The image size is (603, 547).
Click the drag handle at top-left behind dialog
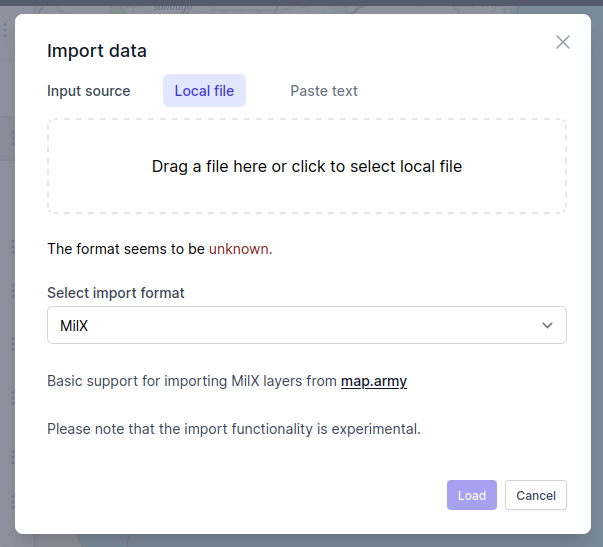tap(6, 31)
